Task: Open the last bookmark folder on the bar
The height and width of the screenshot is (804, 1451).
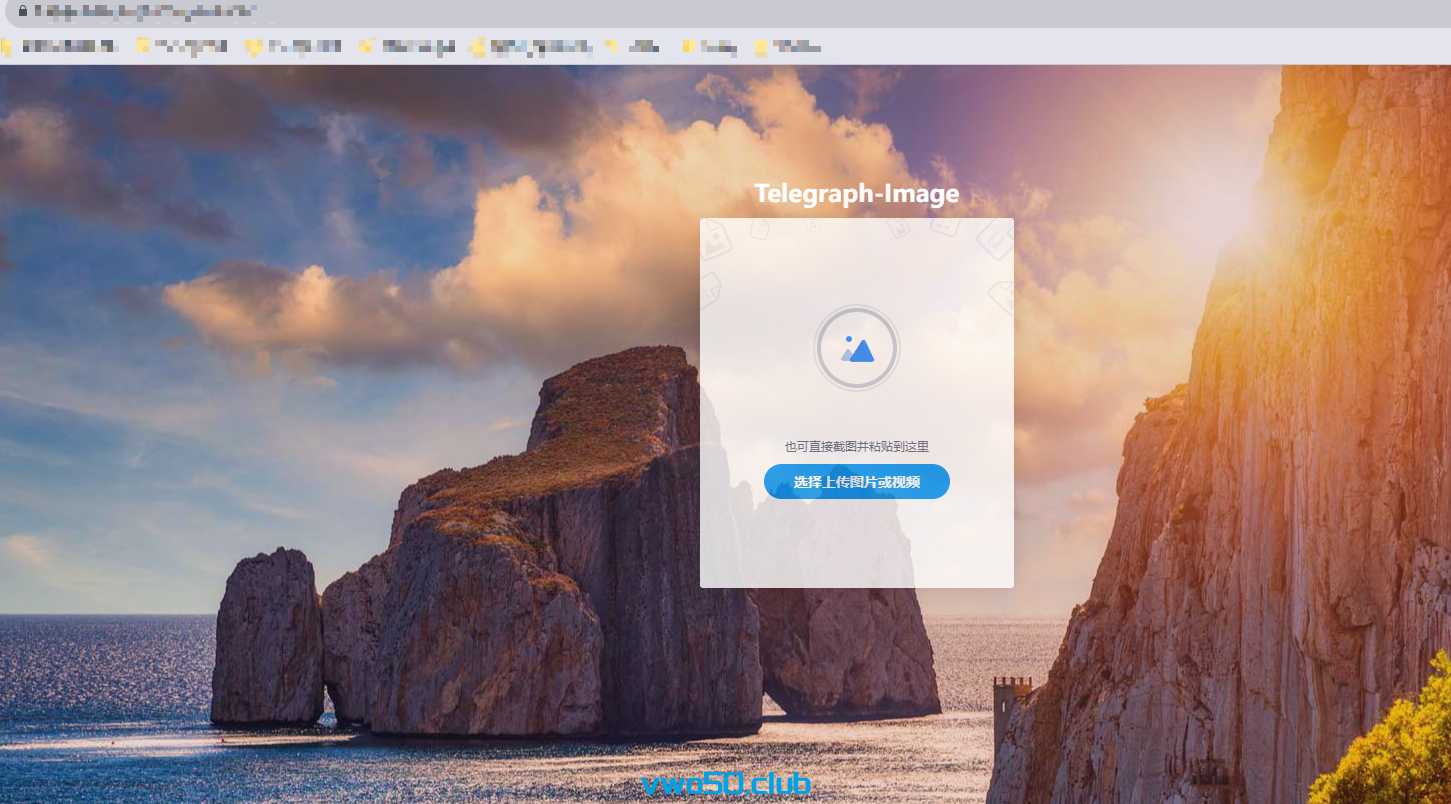Action: coord(789,46)
